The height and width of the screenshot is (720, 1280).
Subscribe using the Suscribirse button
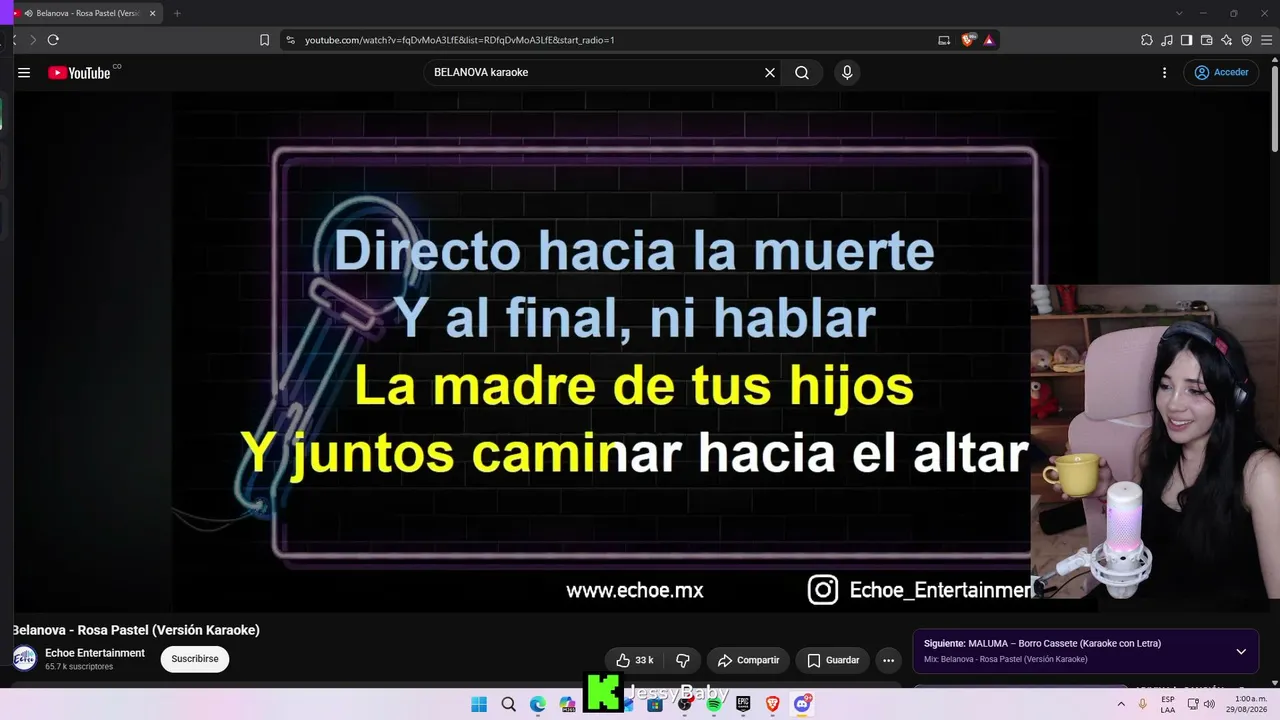coord(195,659)
